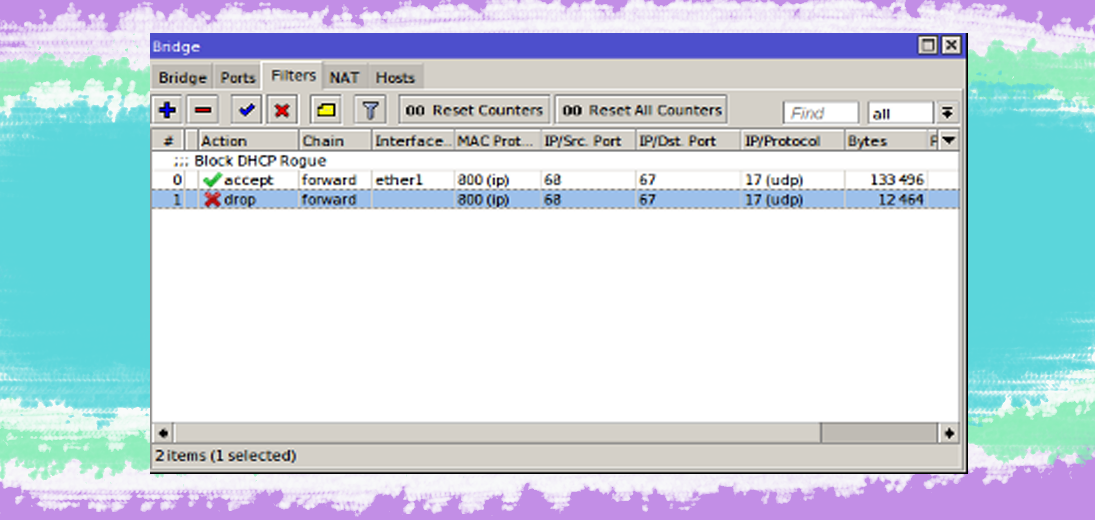Image resolution: width=1095 pixels, height=520 pixels.
Task: Click '800 (ip)' in drop row
Action: [483, 200]
